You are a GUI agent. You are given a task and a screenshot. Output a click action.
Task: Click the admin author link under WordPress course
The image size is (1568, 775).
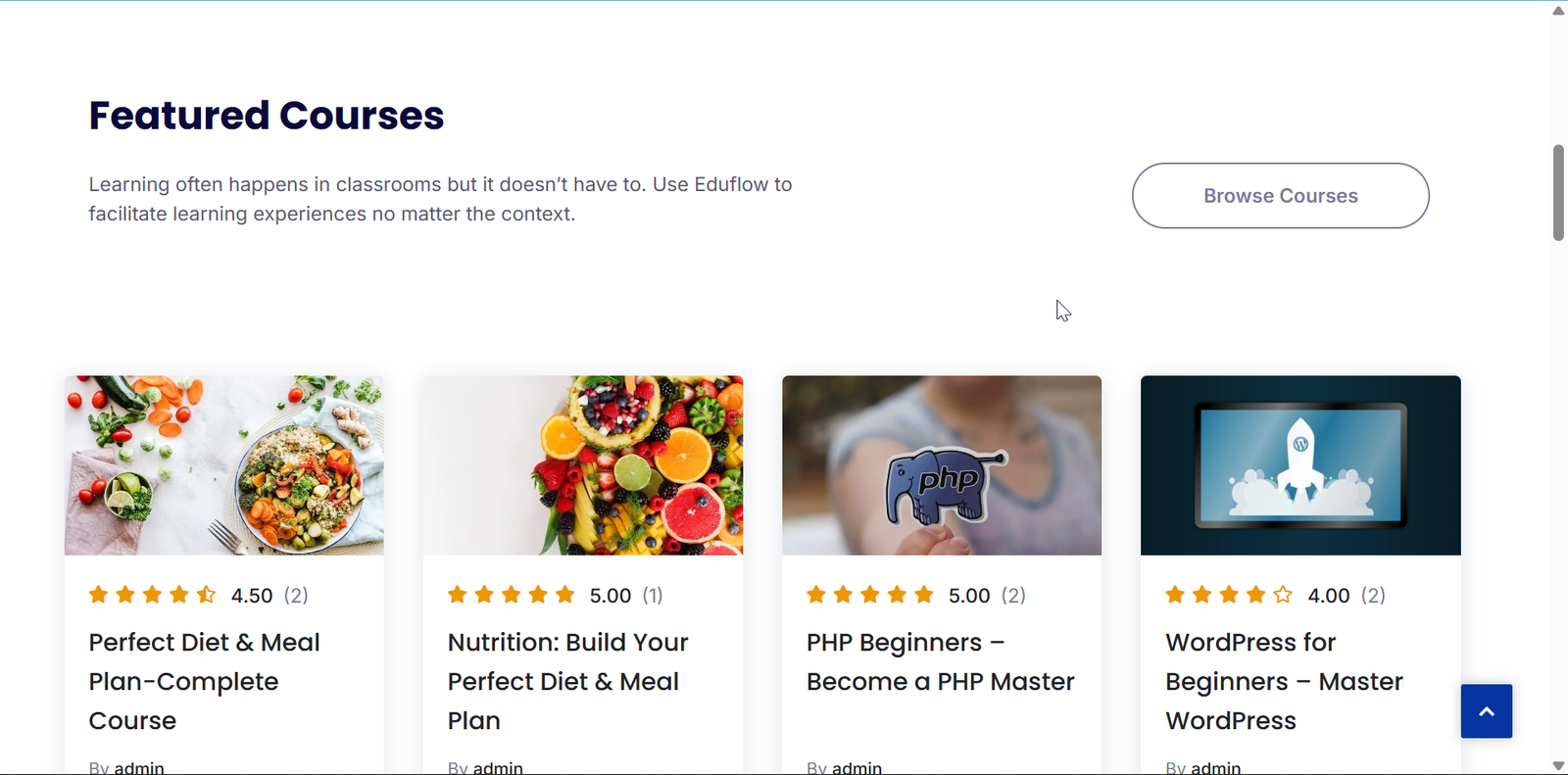point(1215,768)
